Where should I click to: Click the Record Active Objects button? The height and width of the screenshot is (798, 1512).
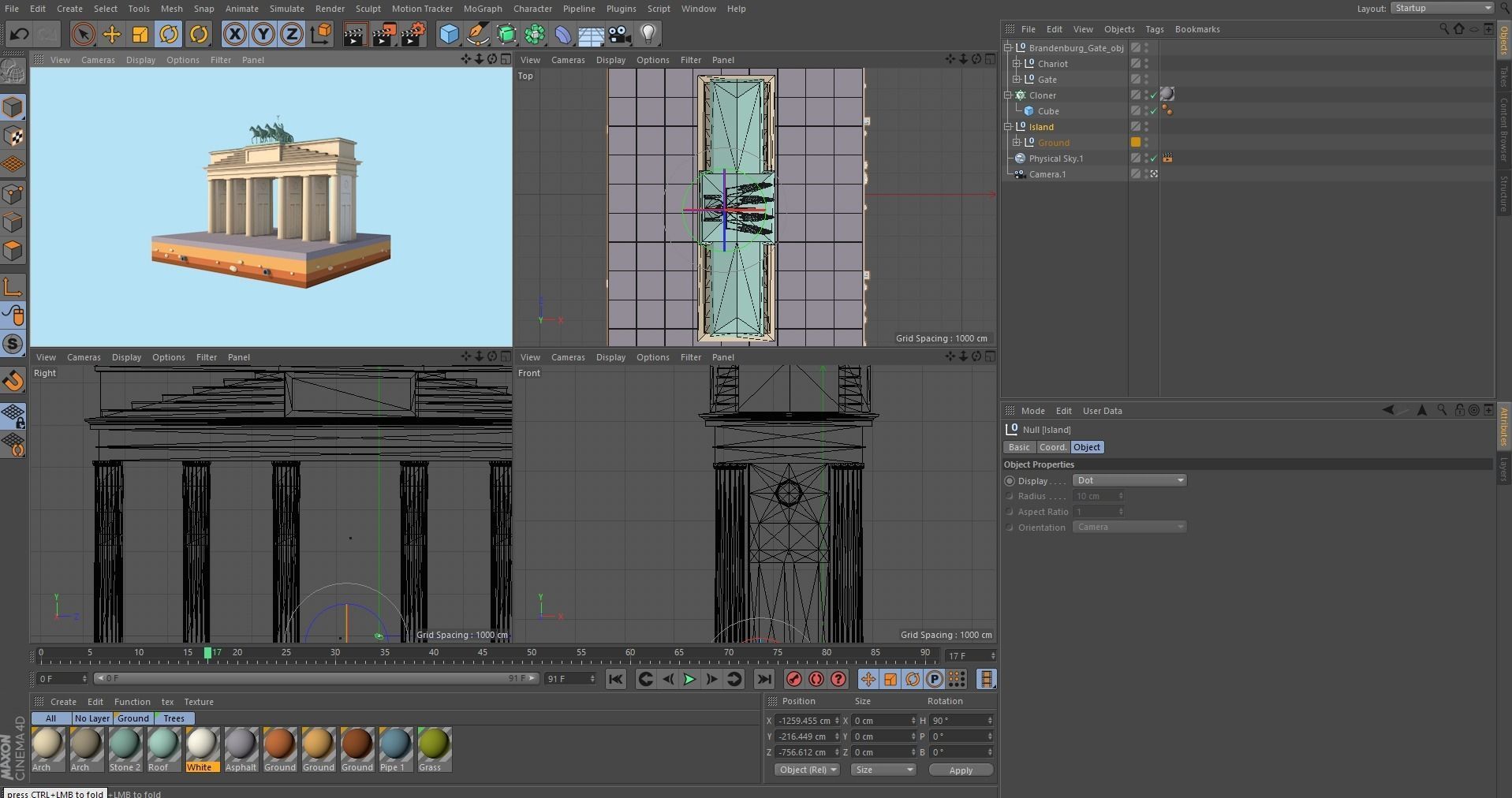click(794, 679)
